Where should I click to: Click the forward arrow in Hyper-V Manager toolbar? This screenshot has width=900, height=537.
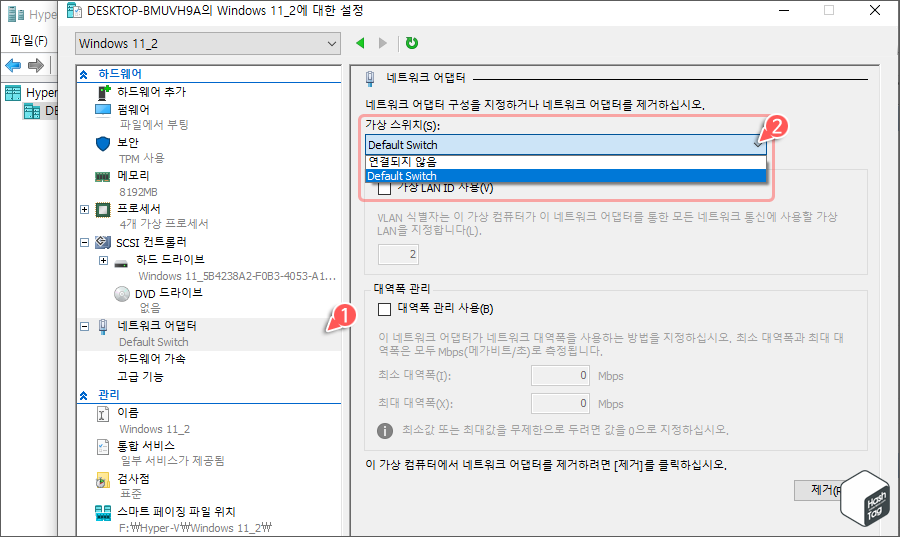36,65
